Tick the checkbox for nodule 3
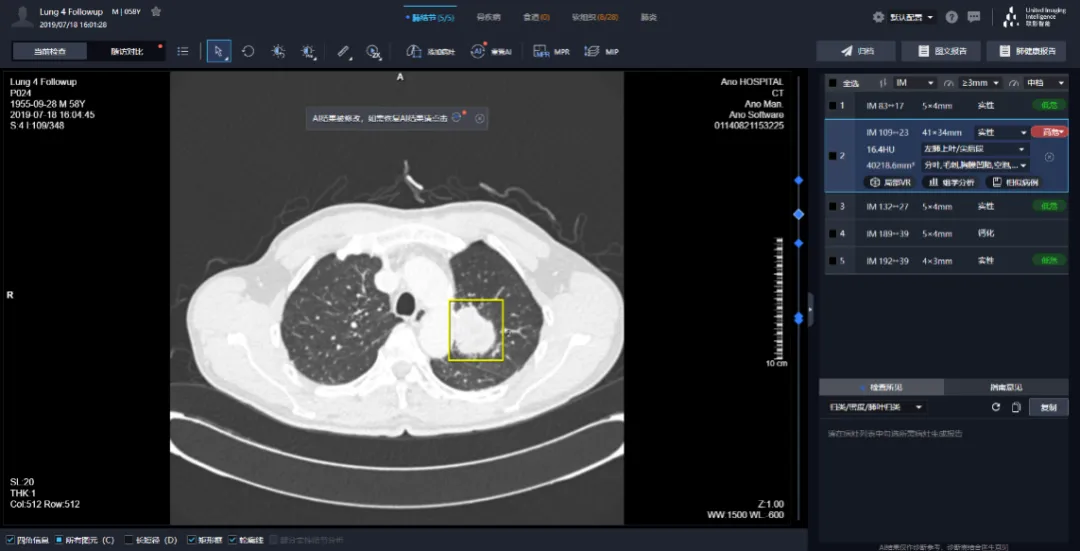The height and width of the screenshot is (551, 1080). pyautogui.click(x=831, y=206)
